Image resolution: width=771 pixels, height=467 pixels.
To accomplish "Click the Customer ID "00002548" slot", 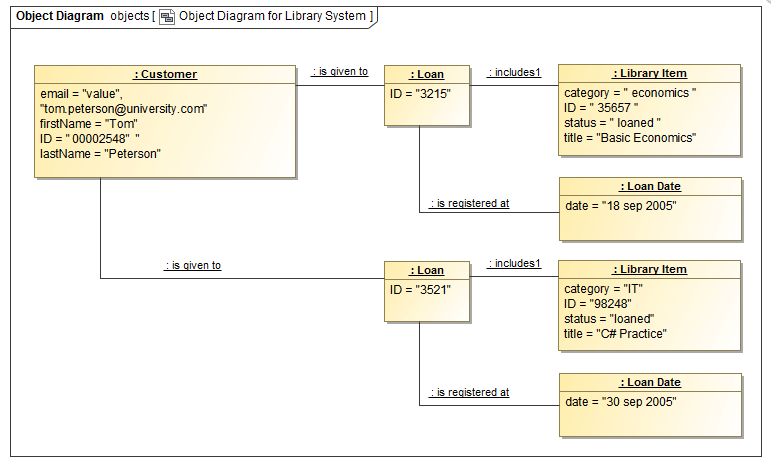I will (x=90, y=139).
